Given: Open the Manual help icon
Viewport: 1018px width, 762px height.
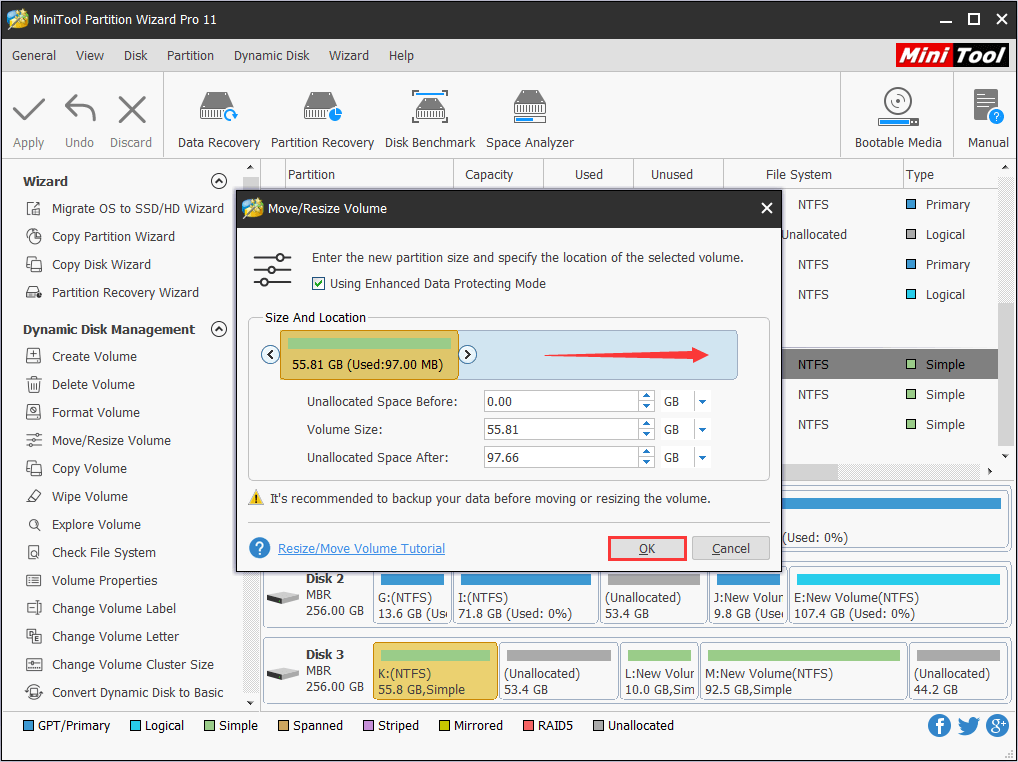Looking at the screenshot, I should [988, 106].
